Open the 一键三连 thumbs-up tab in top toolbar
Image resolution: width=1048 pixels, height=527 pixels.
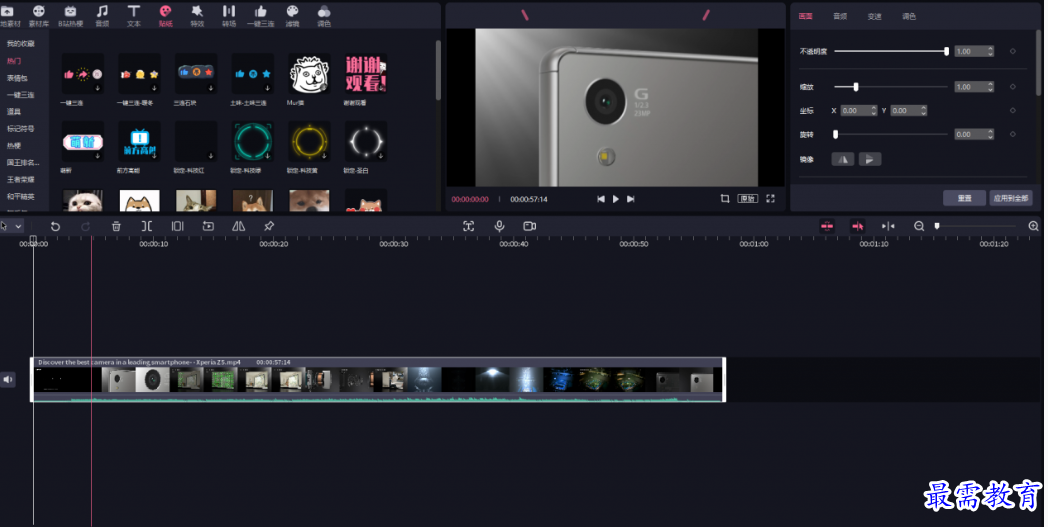261,15
